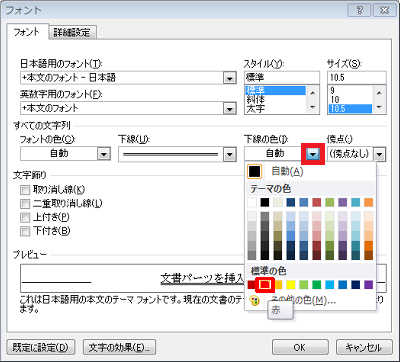Screen dimensions: 400x362
Task: Click style list scroll-up arrow
Action: click(312, 92)
